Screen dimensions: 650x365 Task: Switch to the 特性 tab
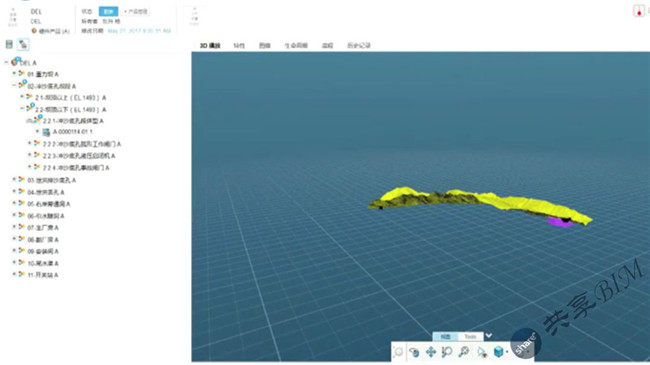click(x=239, y=46)
